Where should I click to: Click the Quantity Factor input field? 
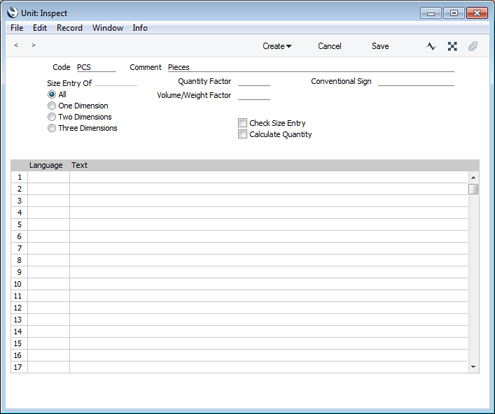[254, 81]
